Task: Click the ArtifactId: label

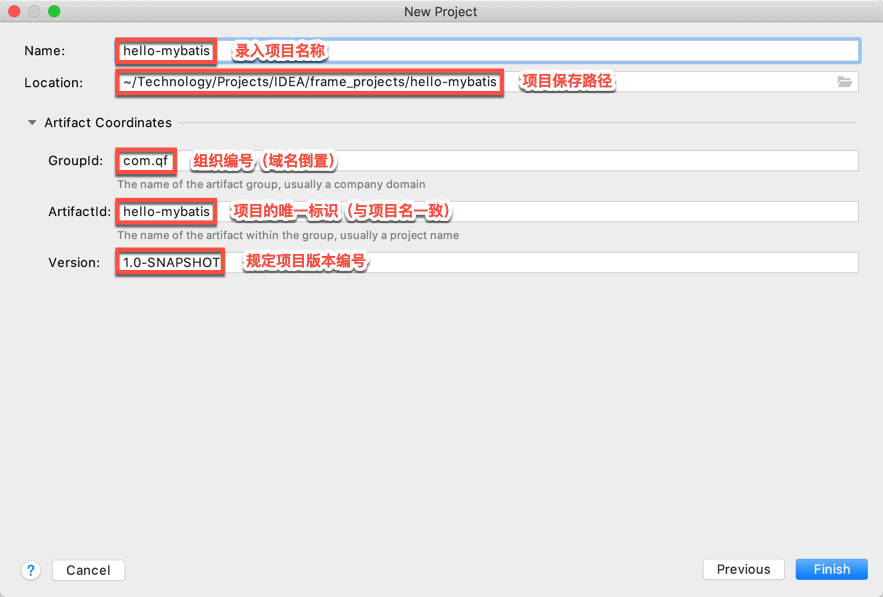Action: [x=79, y=211]
